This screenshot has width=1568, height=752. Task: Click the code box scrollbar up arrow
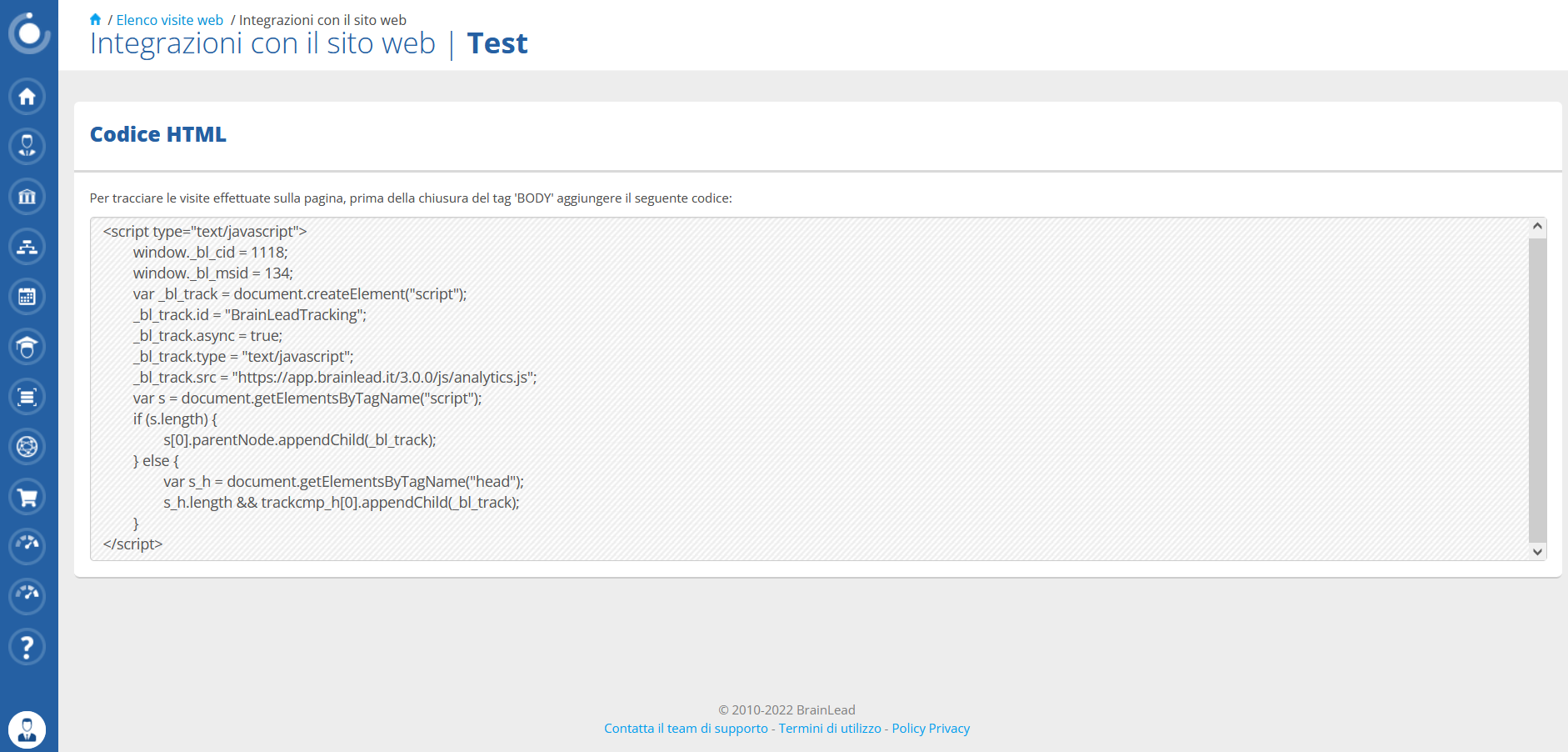(x=1538, y=227)
